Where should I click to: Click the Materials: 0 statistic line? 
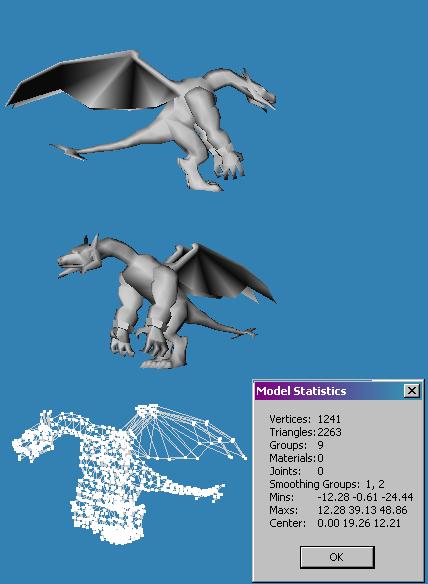coord(297,458)
